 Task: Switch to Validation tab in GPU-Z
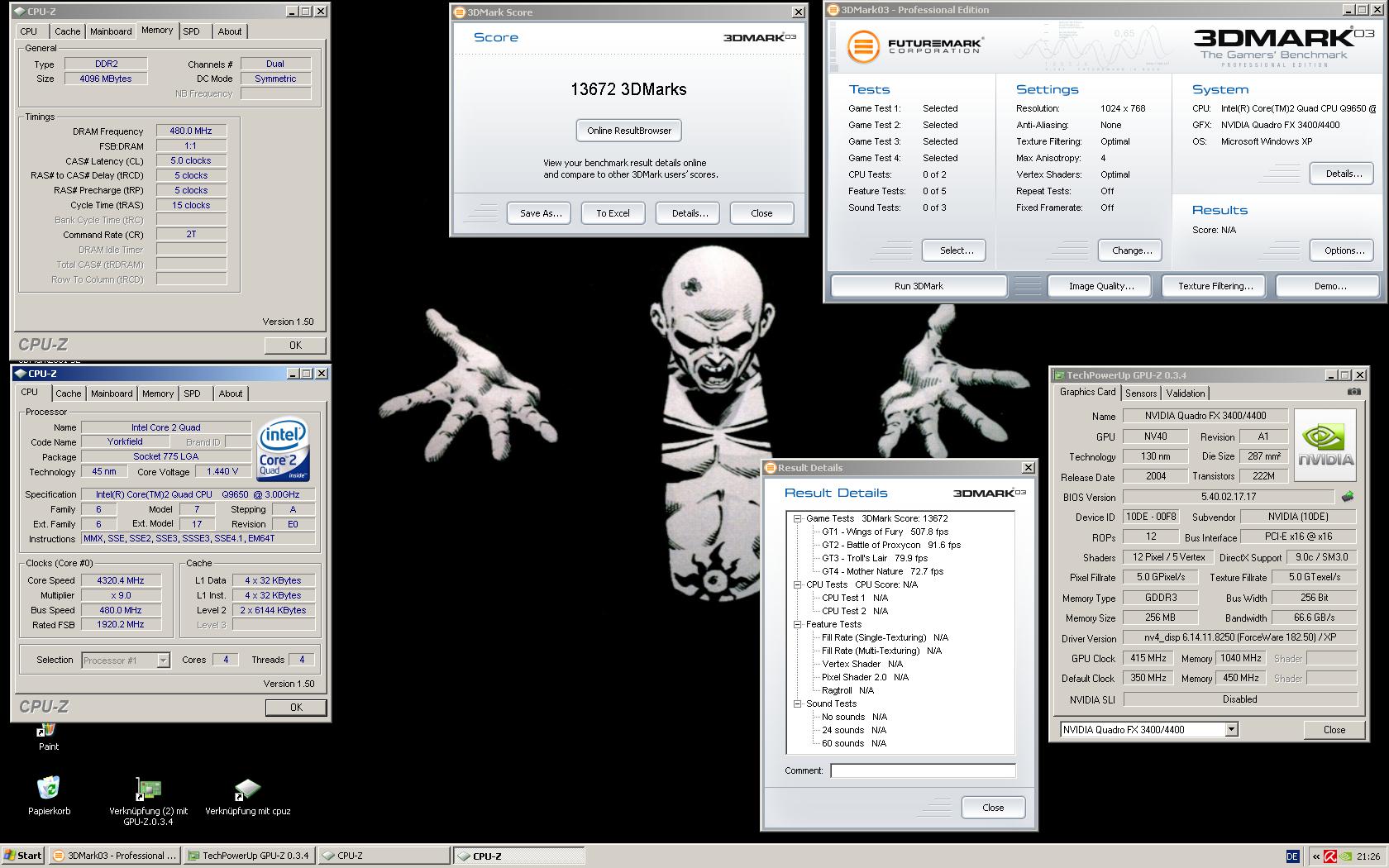(x=1186, y=393)
